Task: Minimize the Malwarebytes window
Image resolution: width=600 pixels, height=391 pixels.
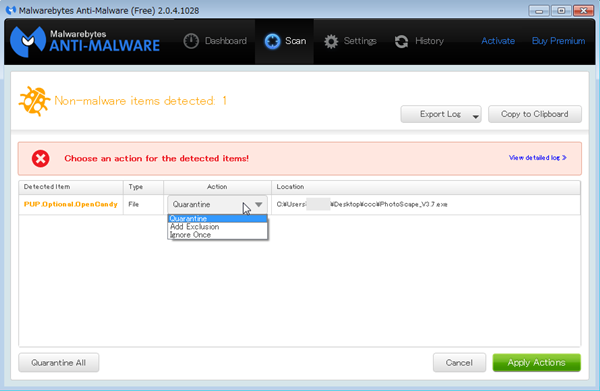Action: [539, 11]
